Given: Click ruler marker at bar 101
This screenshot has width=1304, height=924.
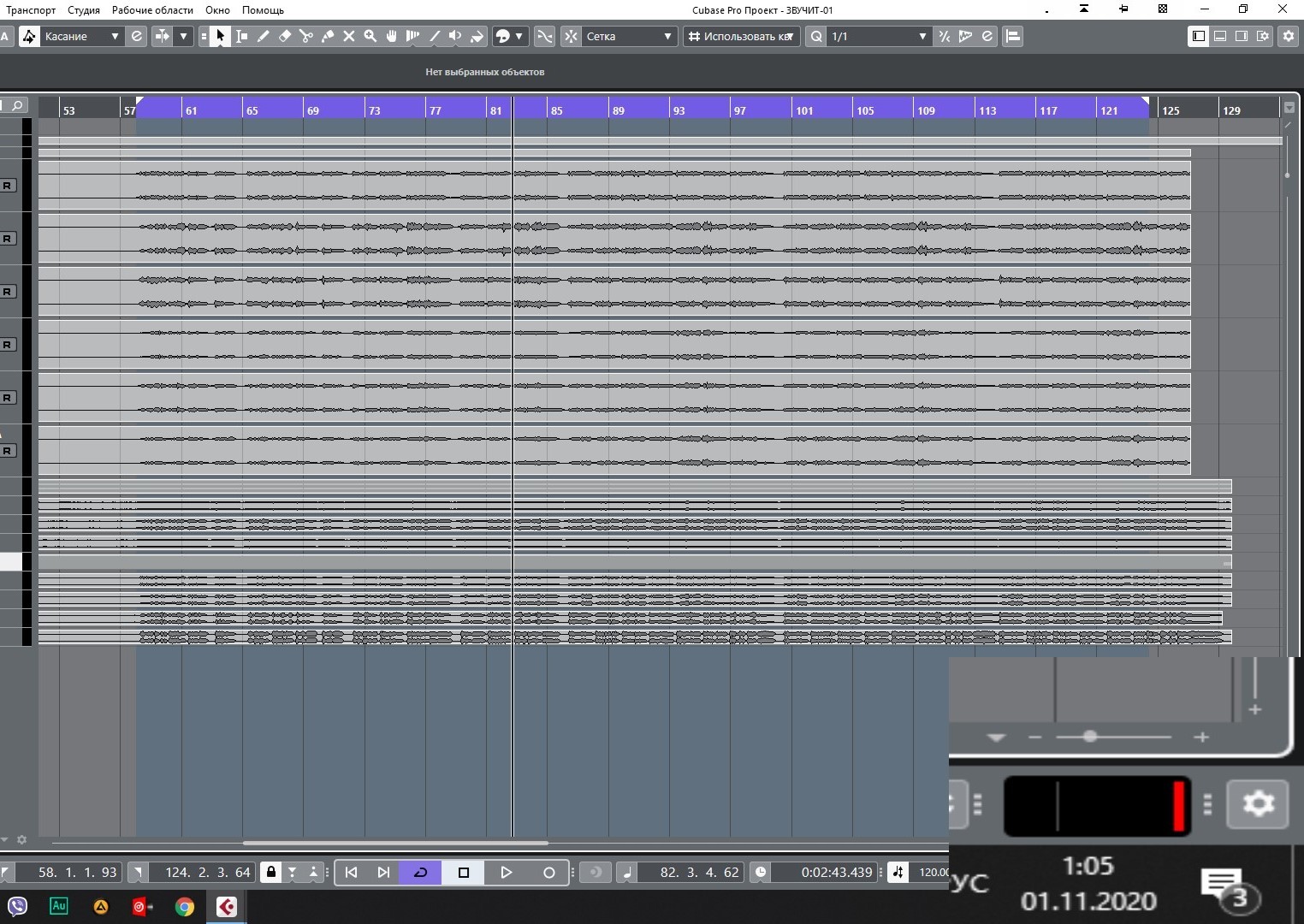Looking at the screenshot, I should [x=804, y=110].
